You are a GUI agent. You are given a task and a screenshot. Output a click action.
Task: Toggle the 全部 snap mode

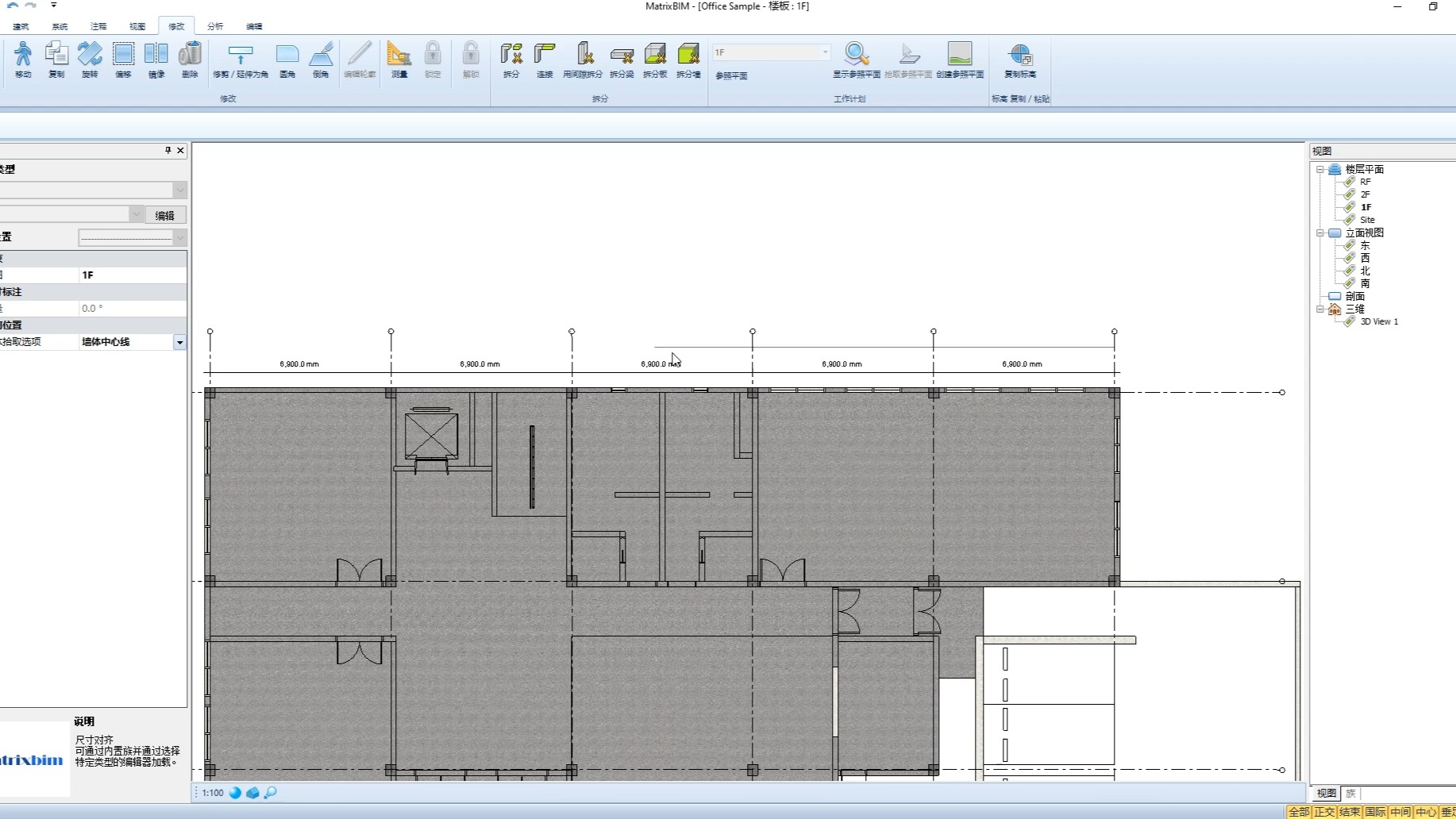click(x=1299, y=812)
